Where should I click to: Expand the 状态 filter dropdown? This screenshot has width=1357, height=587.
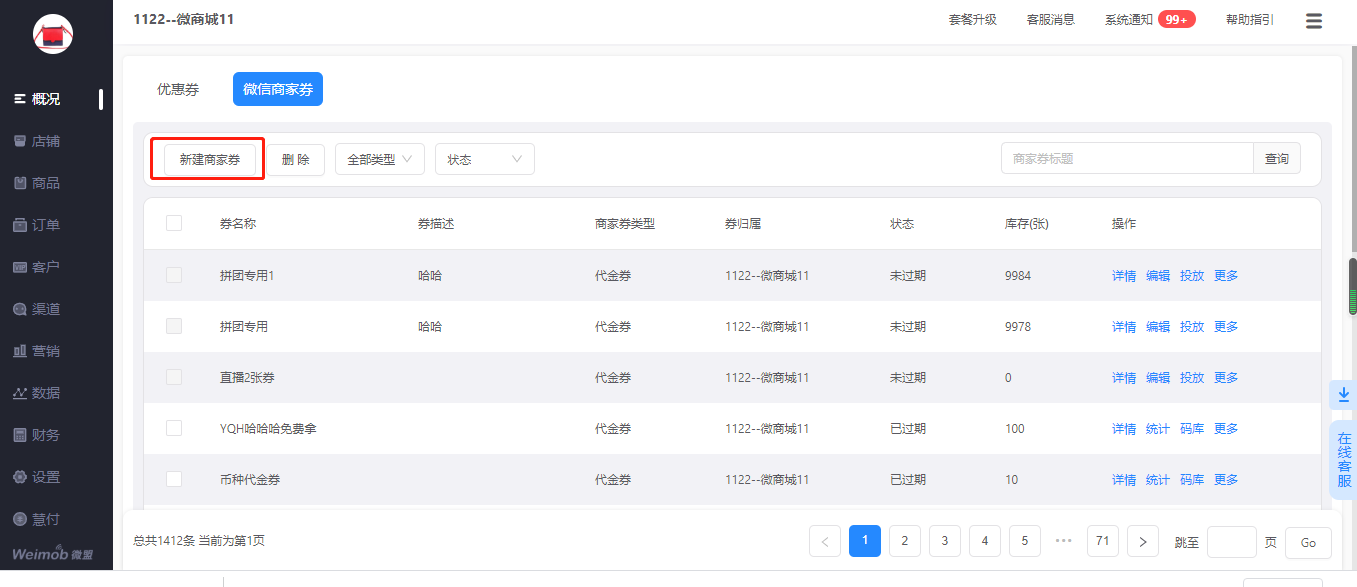(485, 159)
